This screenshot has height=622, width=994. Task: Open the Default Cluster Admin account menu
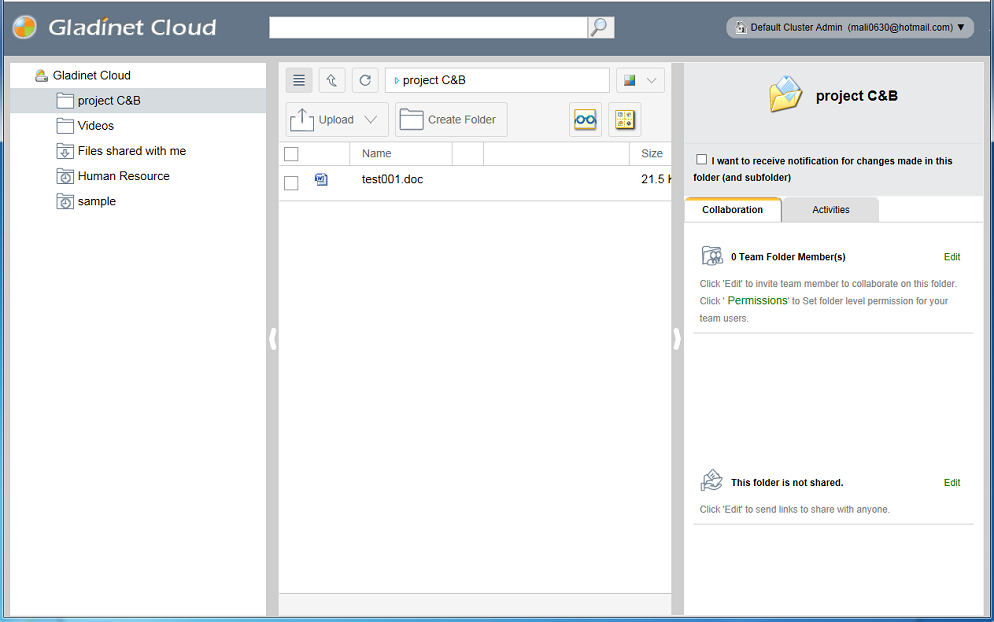pos(849,27)
